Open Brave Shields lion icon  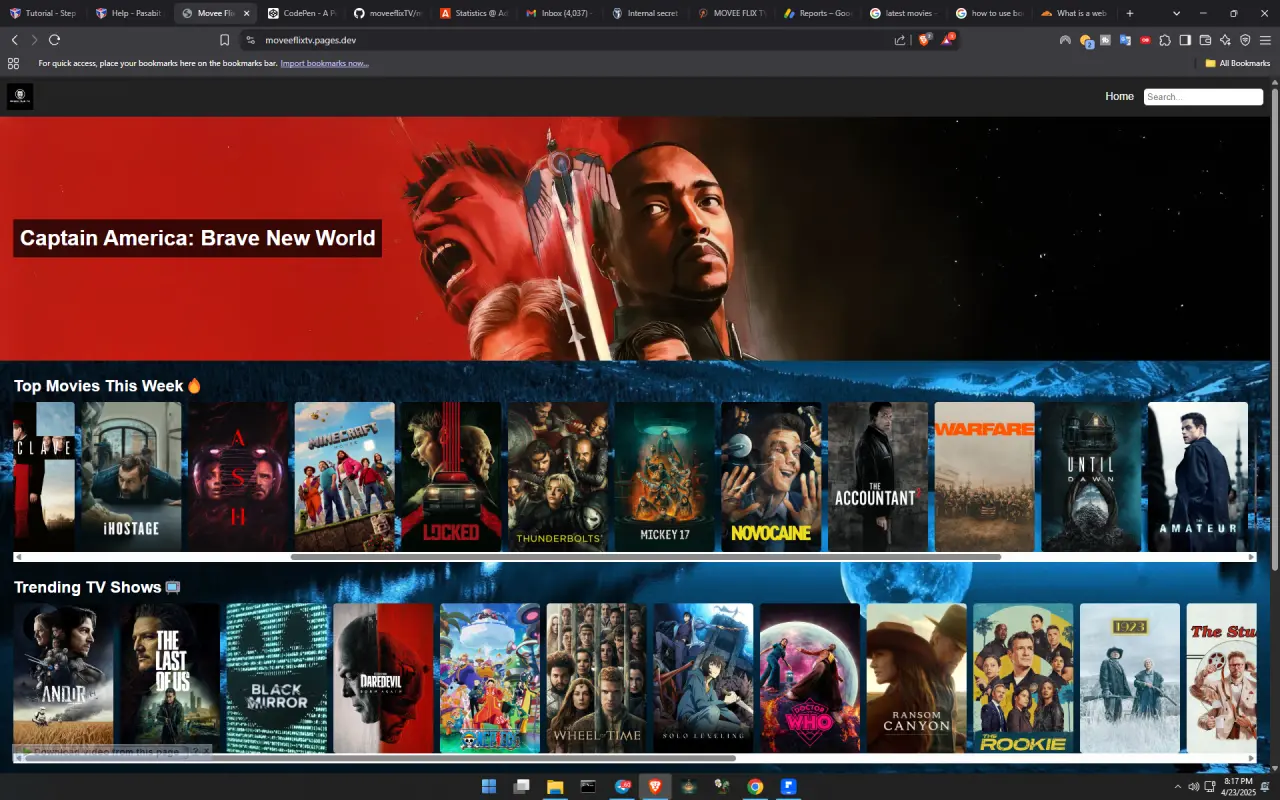(924, 40)
